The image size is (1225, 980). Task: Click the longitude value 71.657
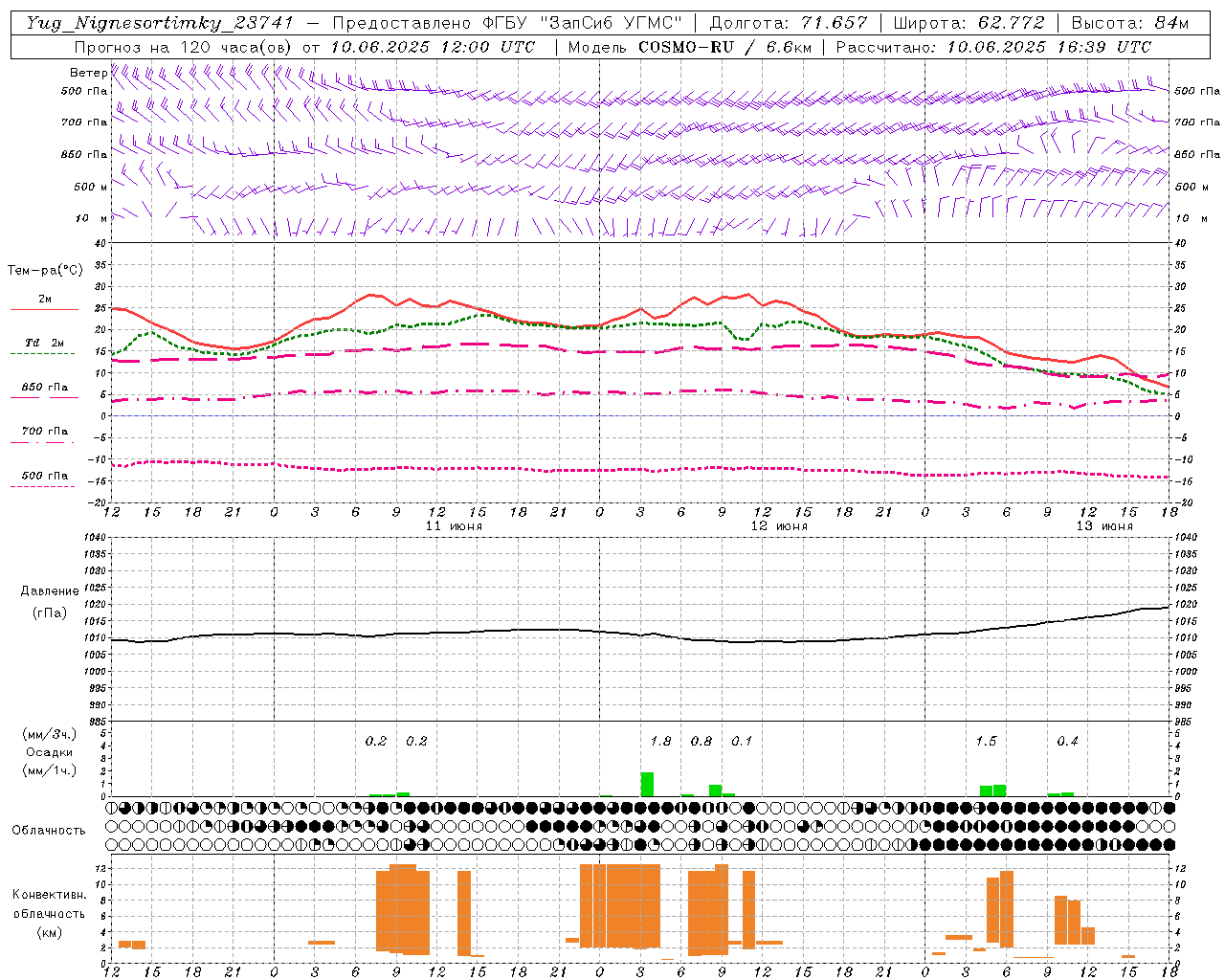point(834,23)
